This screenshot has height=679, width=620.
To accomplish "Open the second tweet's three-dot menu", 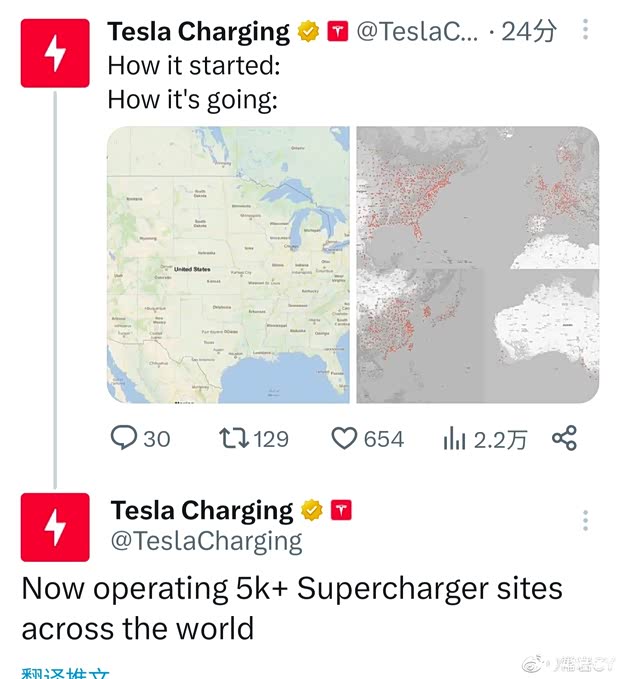I will [585, 520].
